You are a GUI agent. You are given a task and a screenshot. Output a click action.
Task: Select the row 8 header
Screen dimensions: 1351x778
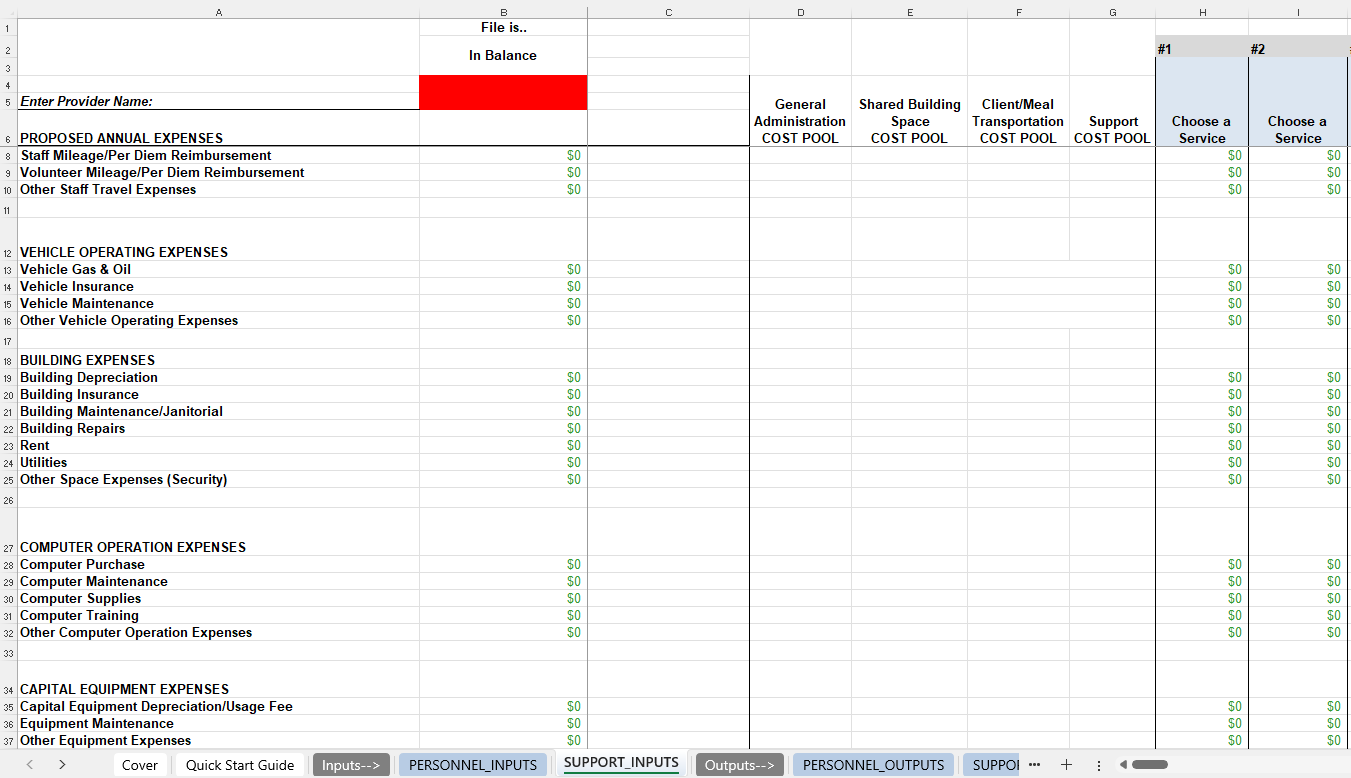click(8, 155)
